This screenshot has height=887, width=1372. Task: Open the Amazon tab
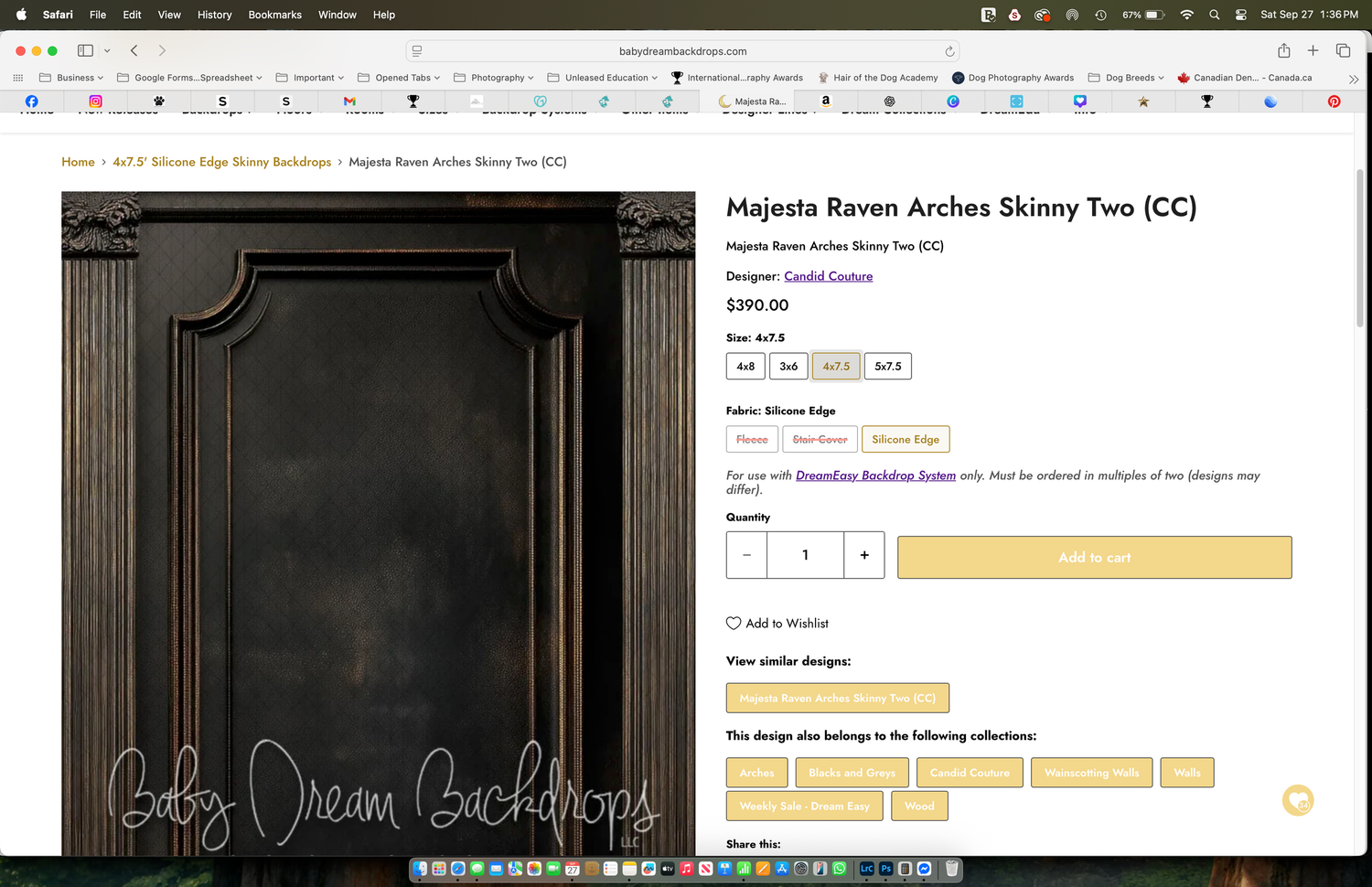click(825, 102)
